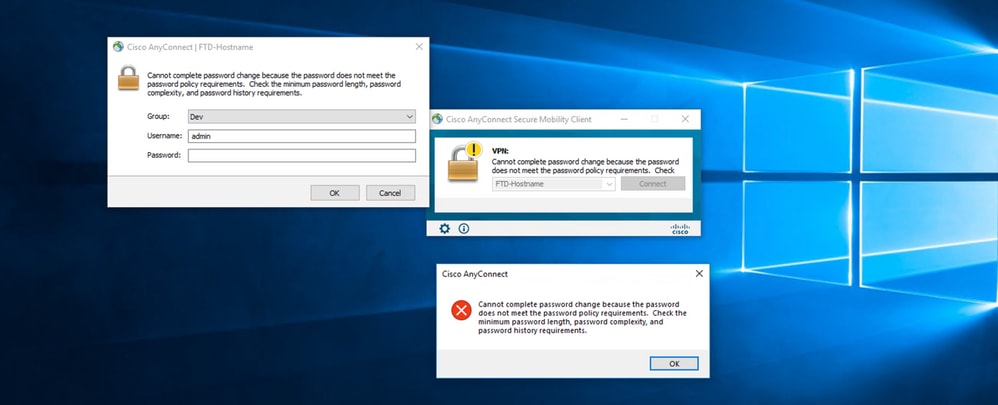
Task: Click the 'Cisco AnyConnect | FTD-Hostname' window title
Action: [190, 47]
